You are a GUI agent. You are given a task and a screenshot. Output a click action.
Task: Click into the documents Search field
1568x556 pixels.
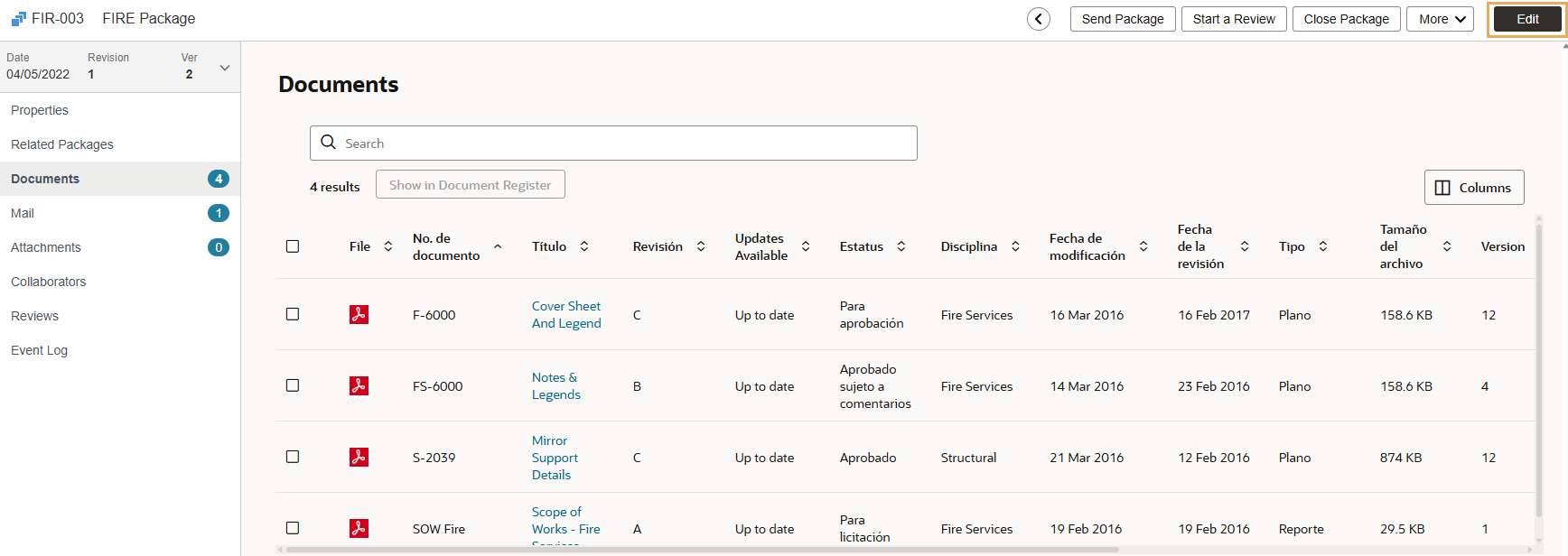click(x=614, y=144)
